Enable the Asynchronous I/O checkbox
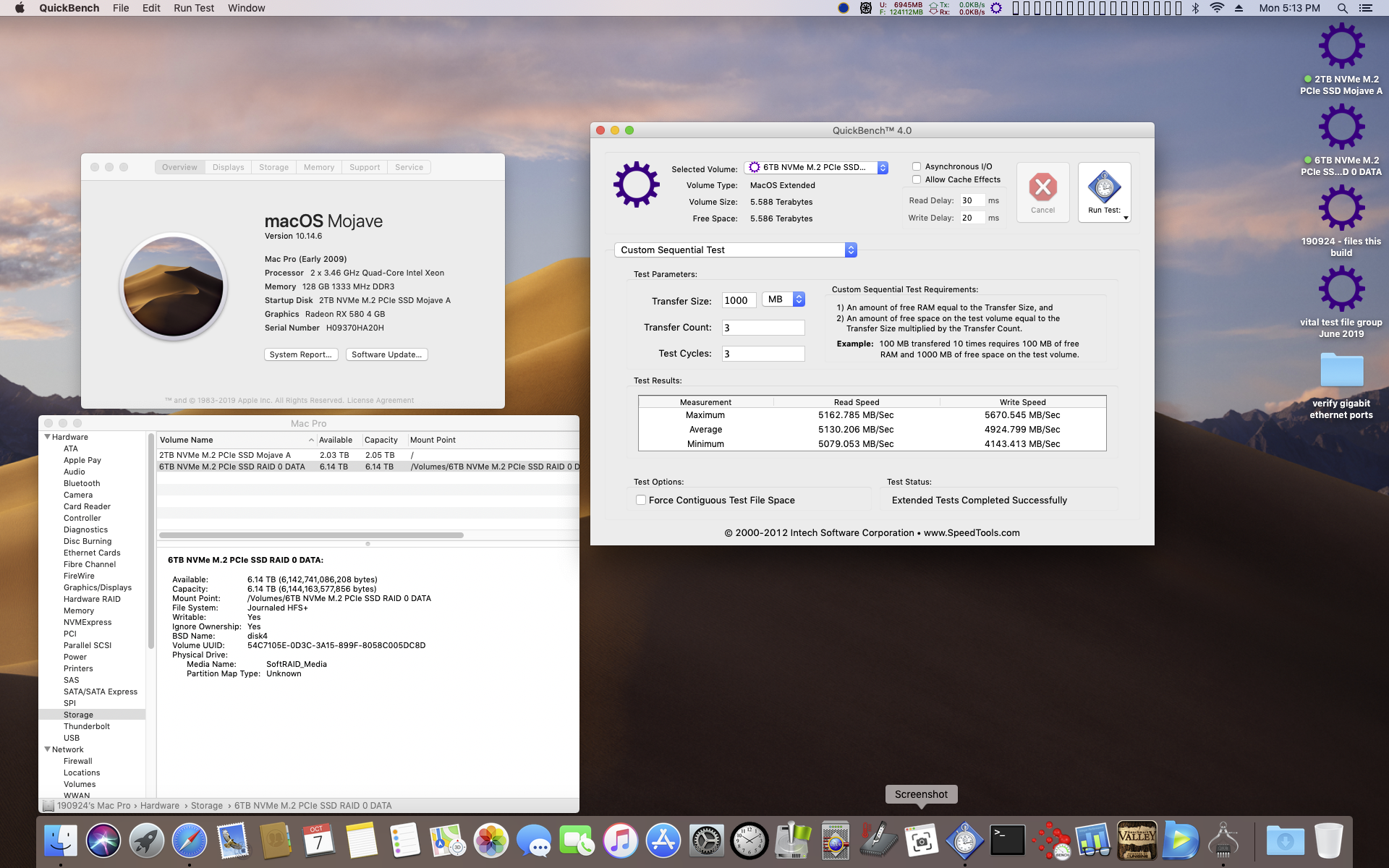This screenshot has width=1389, height=868. tap(917, 166)
